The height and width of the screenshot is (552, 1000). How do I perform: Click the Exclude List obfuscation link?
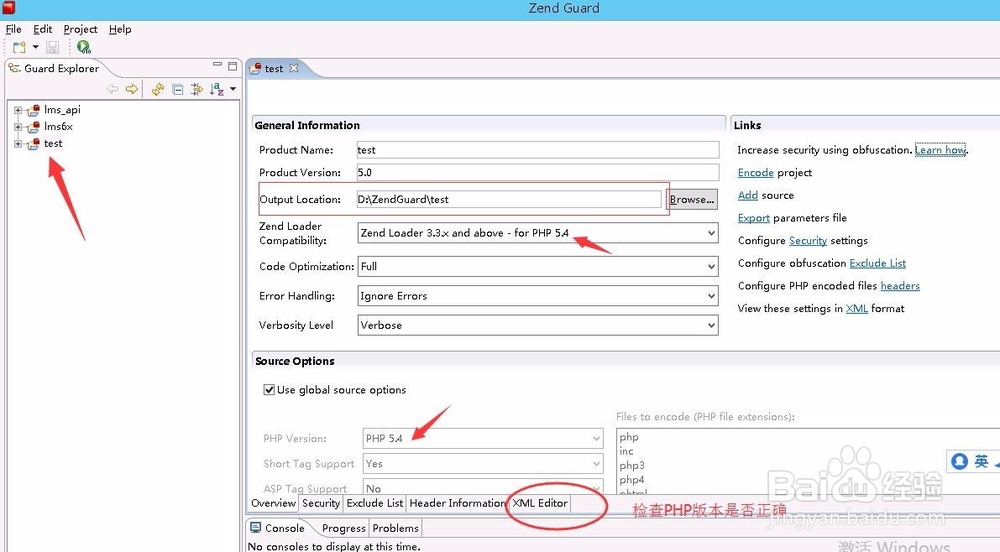(x=878, y=263)
